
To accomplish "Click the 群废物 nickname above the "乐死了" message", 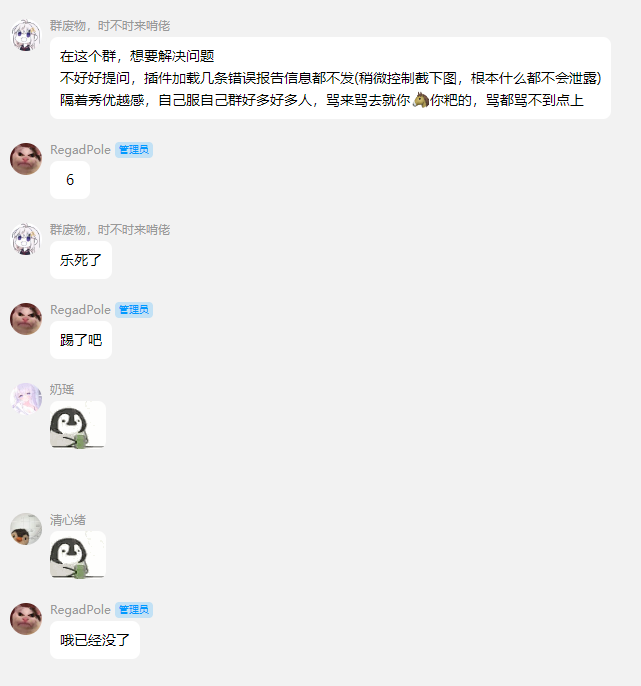I will point(110,230).
